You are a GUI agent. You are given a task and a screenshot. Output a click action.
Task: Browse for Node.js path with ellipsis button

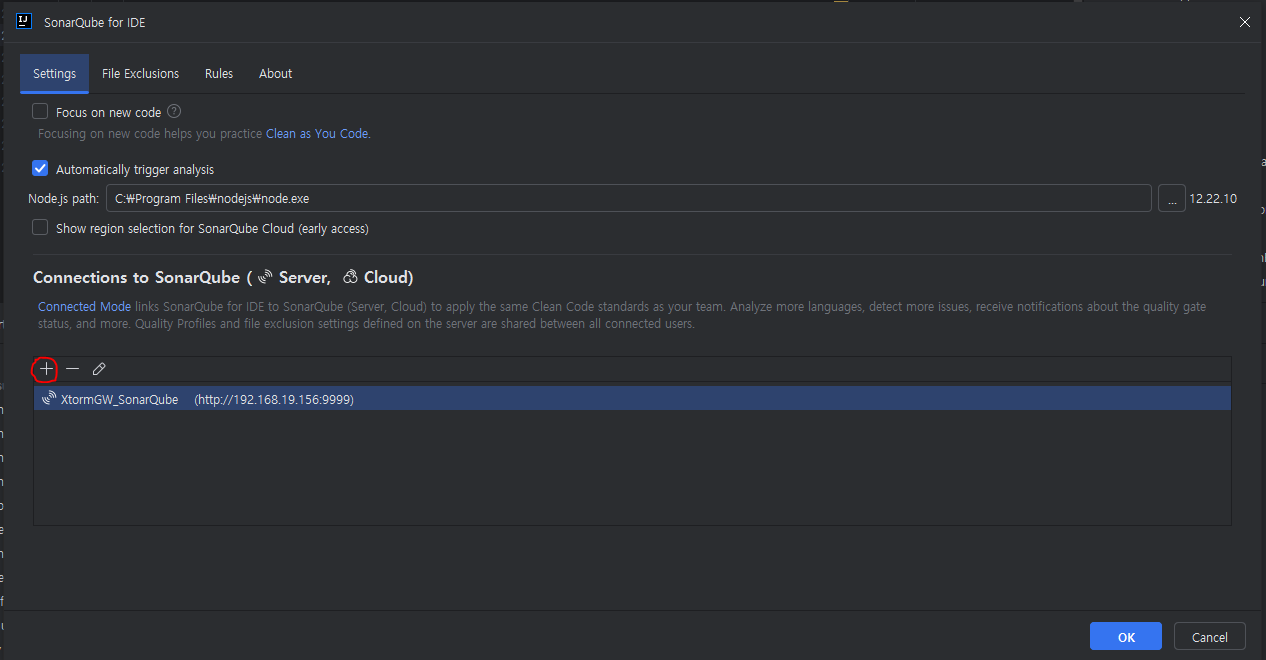pyautogui.click(x=1172, y=198)
